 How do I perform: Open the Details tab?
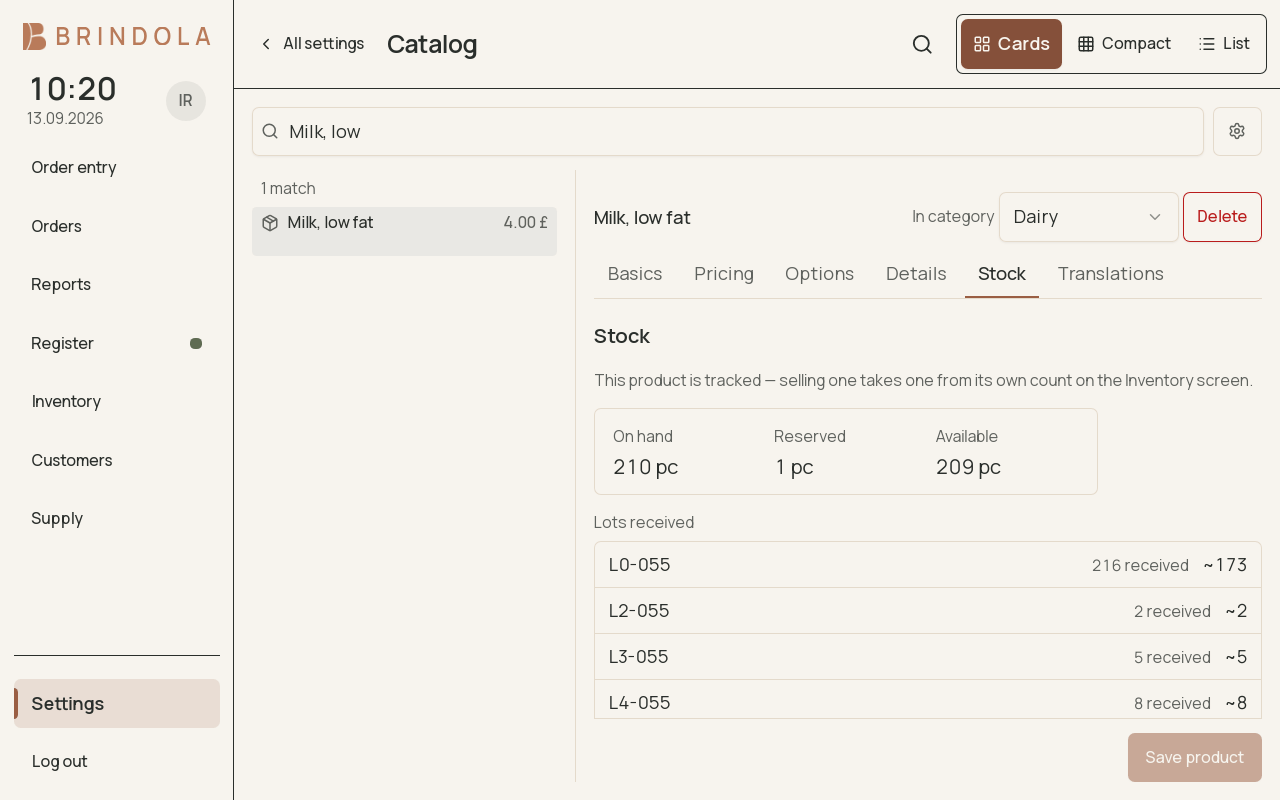(x=916, y=274)
